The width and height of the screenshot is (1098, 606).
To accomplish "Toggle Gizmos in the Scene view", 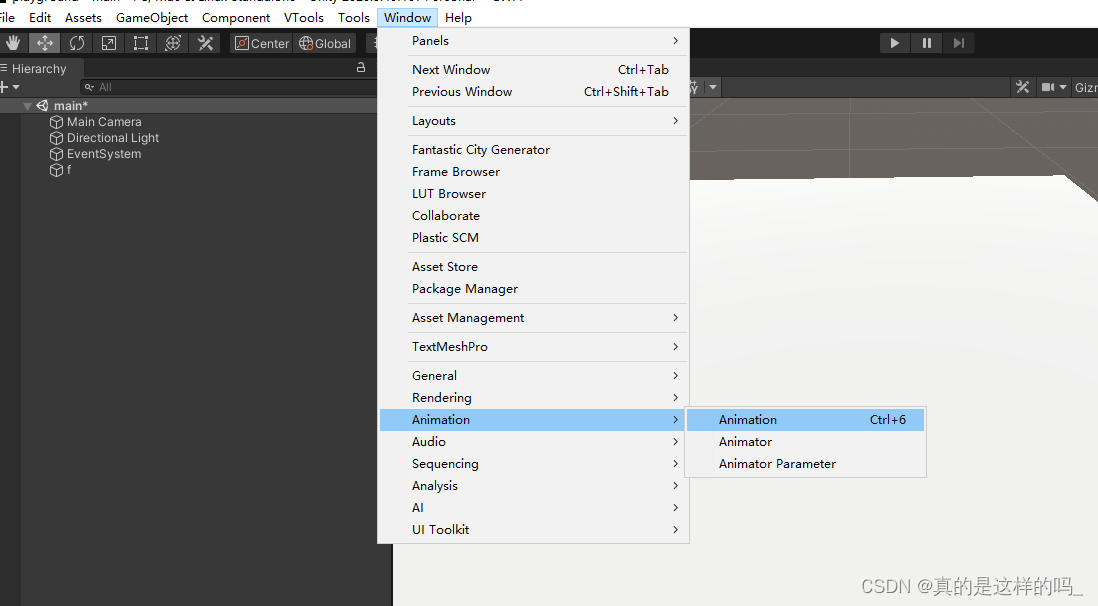I will pyautogui.click(x=1085, y=87).
